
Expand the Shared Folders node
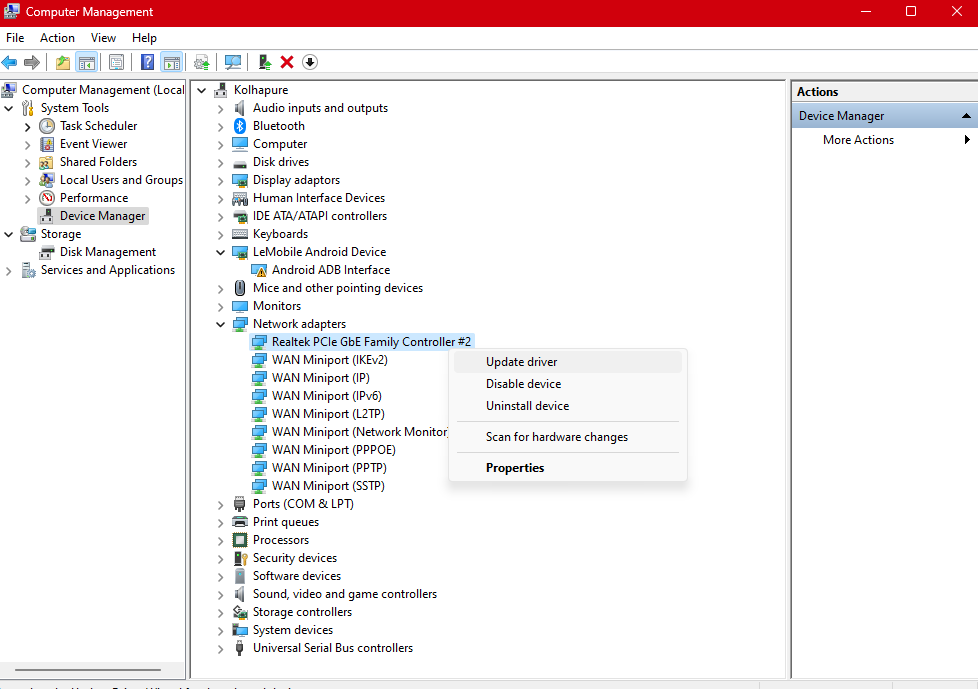tap(27, 163)
